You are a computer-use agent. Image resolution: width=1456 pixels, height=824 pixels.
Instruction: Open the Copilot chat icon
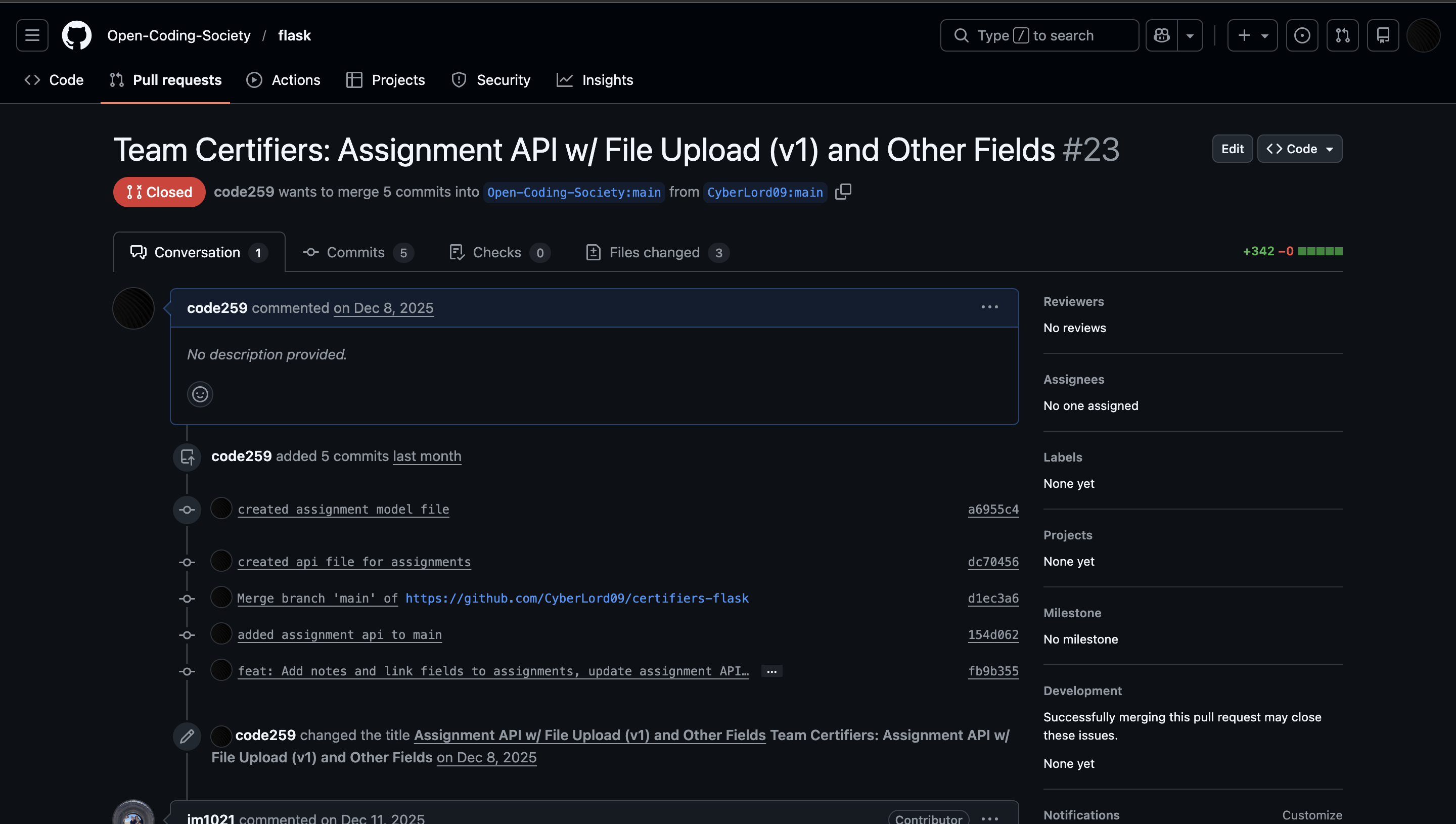pyautogui.click(x=1161, y=35)
